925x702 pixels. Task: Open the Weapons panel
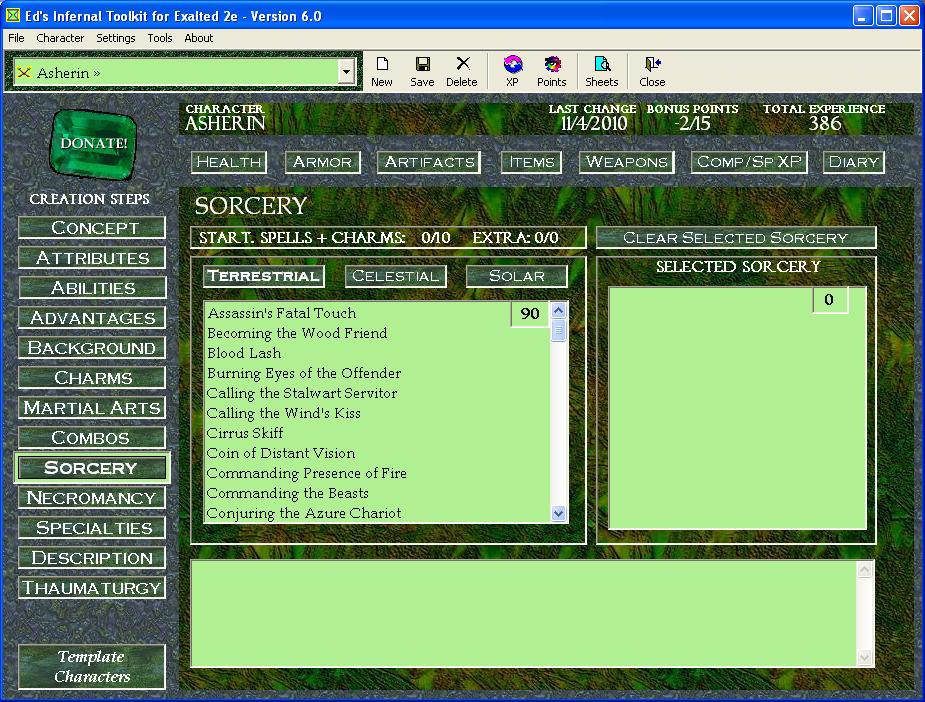point(626,162)
